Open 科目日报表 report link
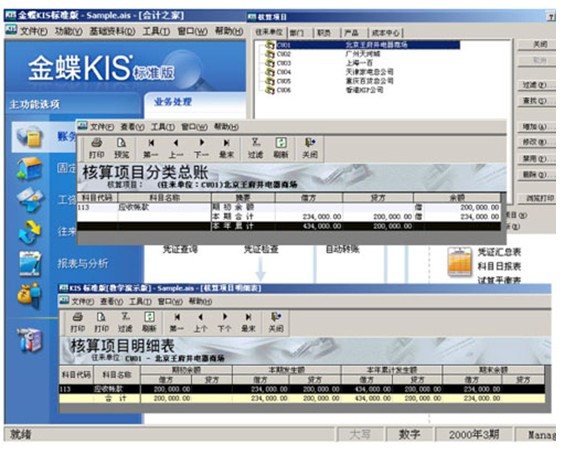 click(499, 266)
